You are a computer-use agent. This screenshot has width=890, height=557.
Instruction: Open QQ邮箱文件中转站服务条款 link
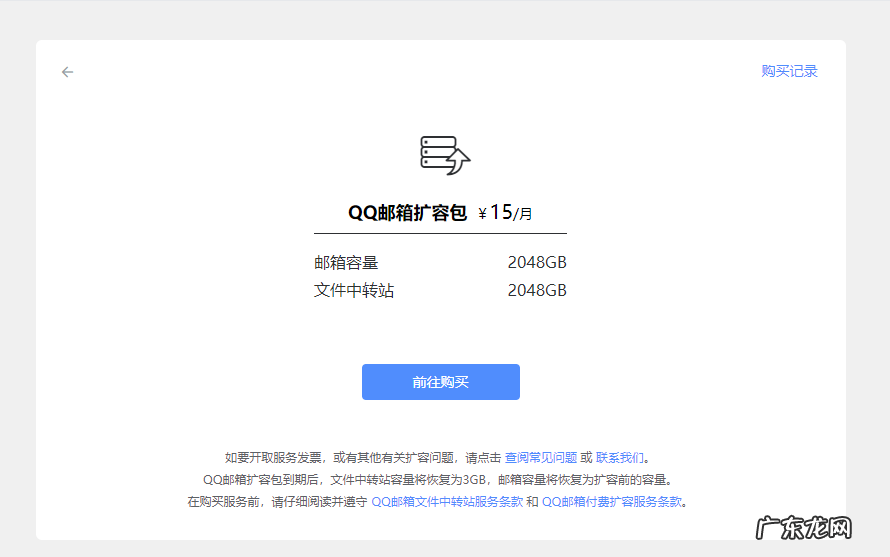pos(447,502)
